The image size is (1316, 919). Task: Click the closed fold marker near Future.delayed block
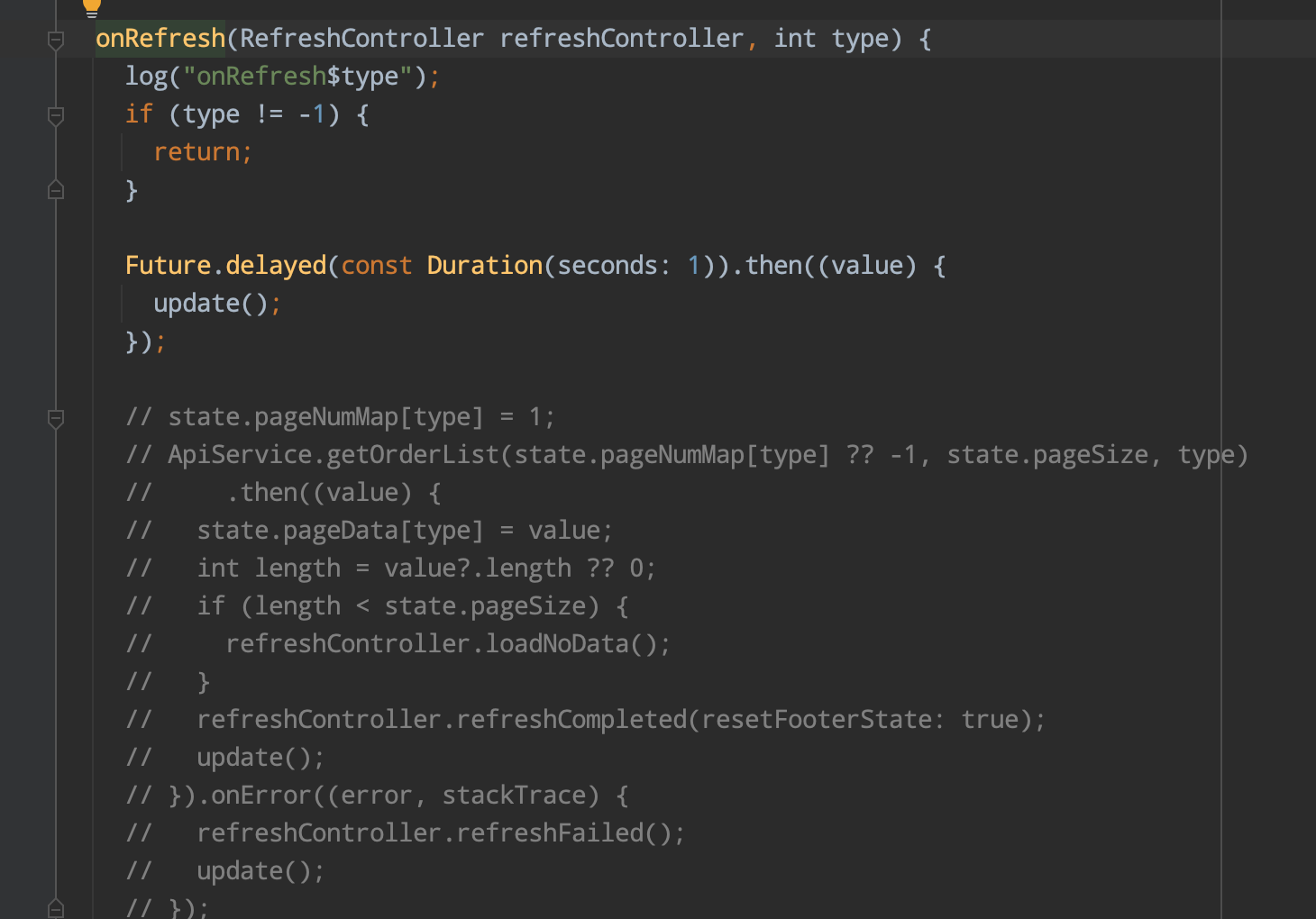pos(55,190)
